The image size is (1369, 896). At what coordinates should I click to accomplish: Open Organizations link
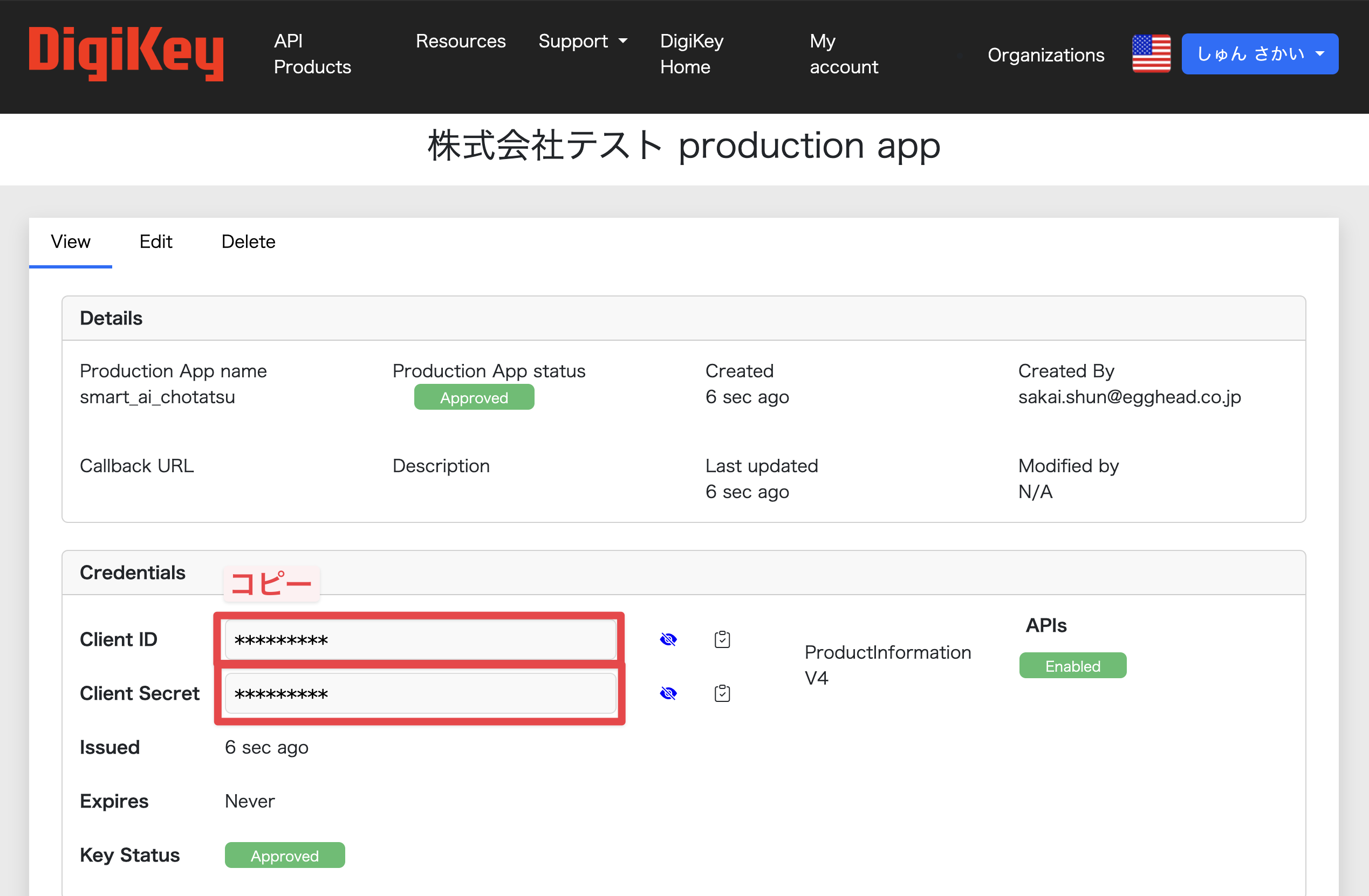(x=1045, y=55)
